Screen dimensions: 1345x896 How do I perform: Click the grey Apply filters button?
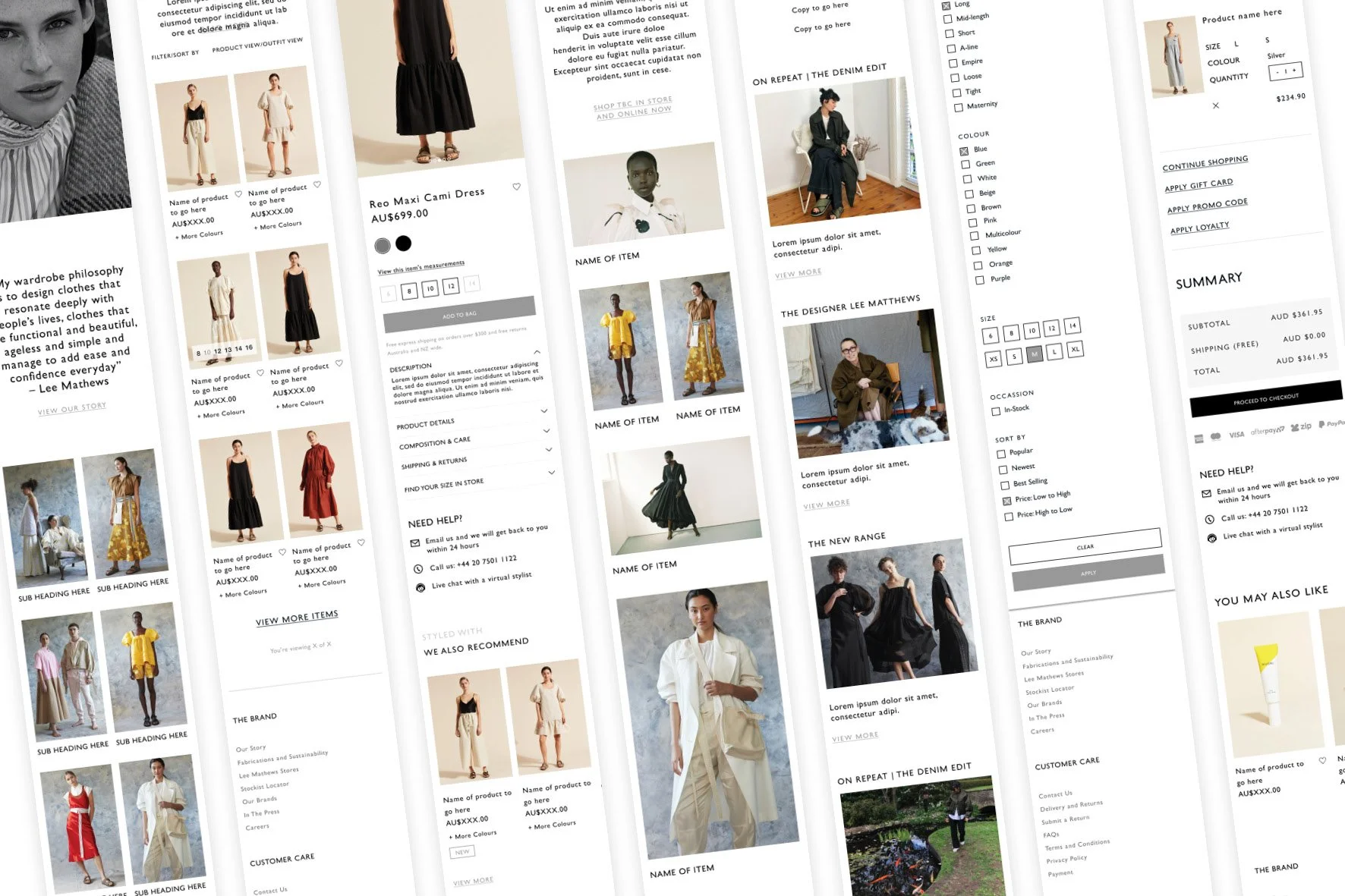(x=1088, y=573)
